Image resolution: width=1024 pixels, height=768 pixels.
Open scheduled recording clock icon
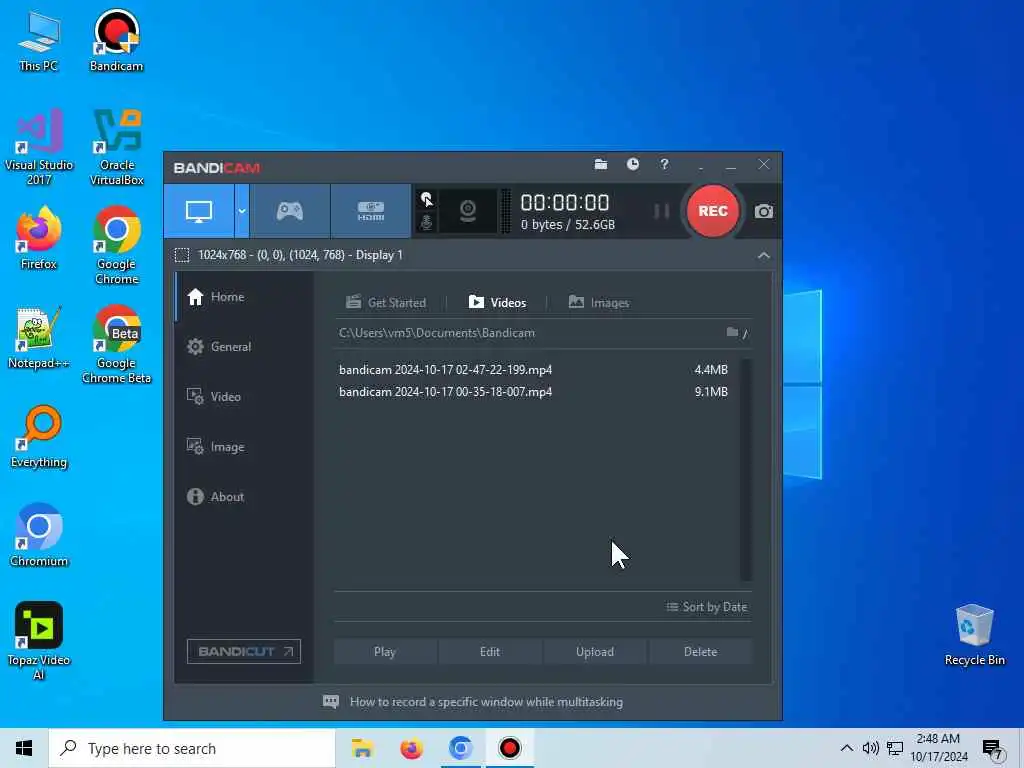click(x=633, y=165)
